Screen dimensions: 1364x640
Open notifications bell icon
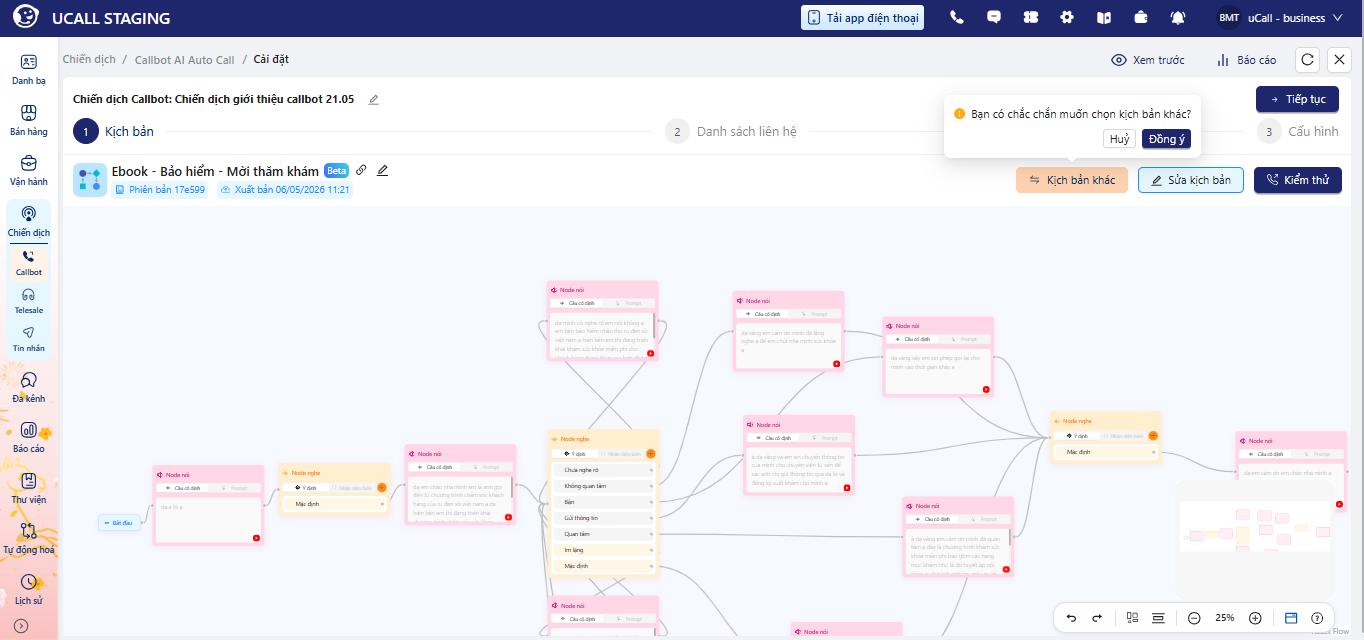pos(1178,17)
